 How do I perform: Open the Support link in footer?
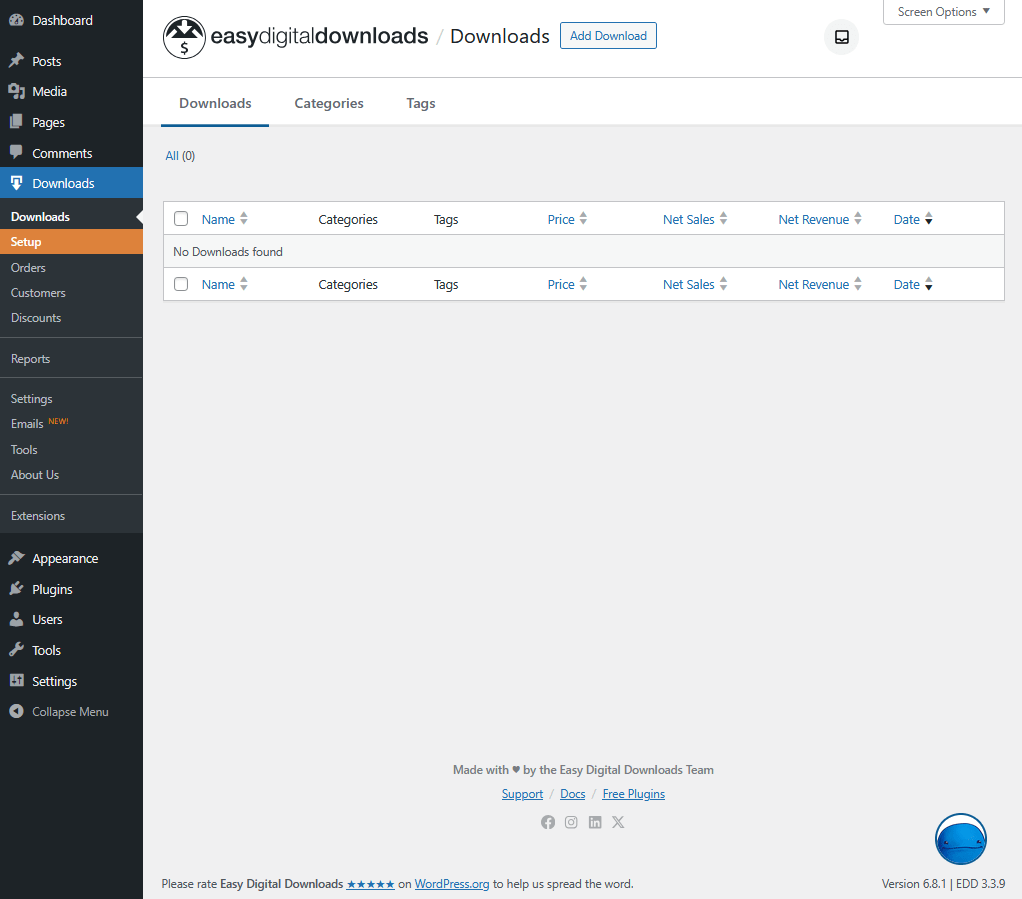522,793
